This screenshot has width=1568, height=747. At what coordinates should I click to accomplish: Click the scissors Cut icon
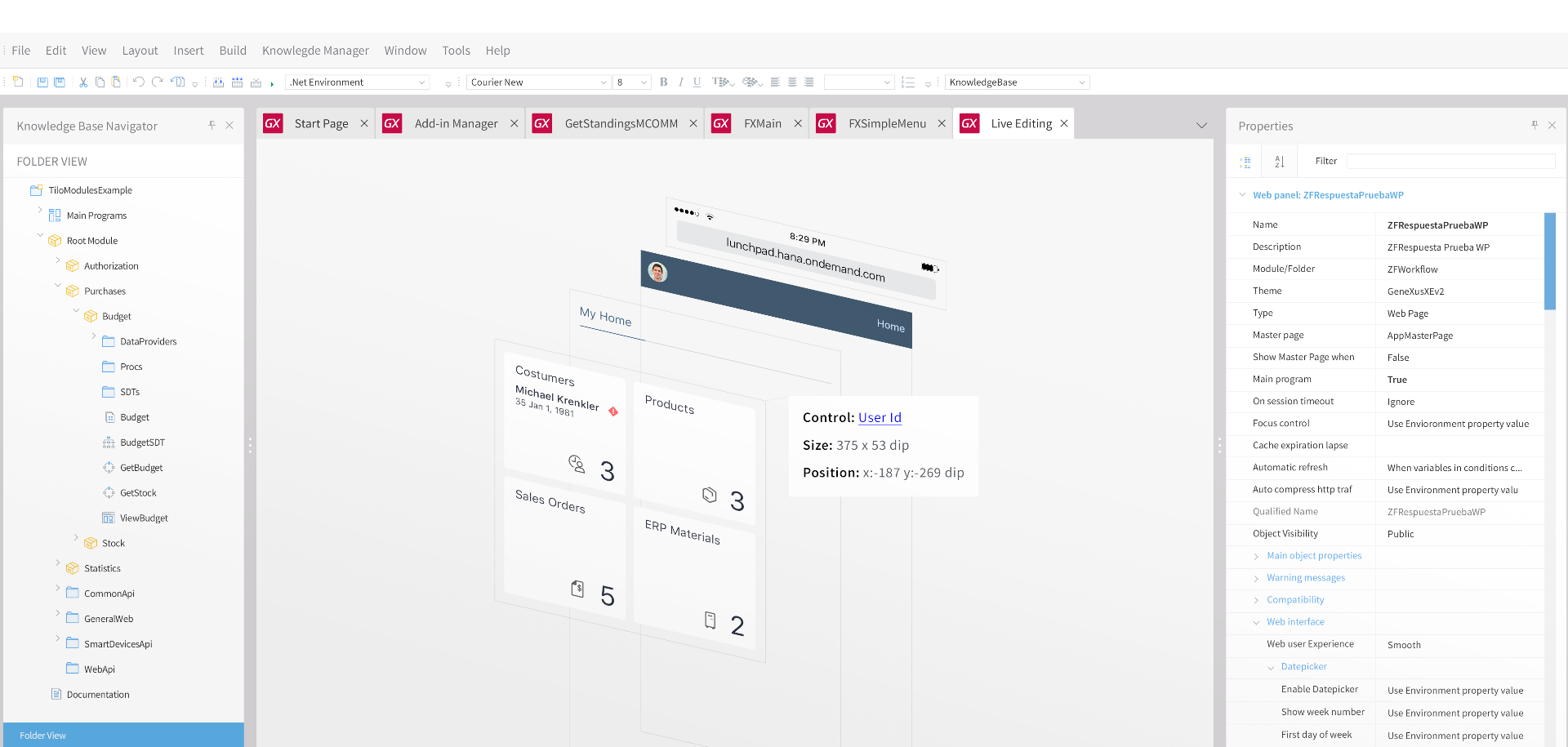[x=82, y=82]
